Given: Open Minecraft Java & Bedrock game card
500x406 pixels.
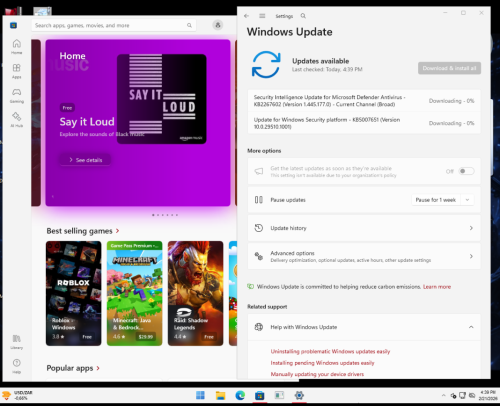Looking at the screenshot, I should [x=134, y=293].
